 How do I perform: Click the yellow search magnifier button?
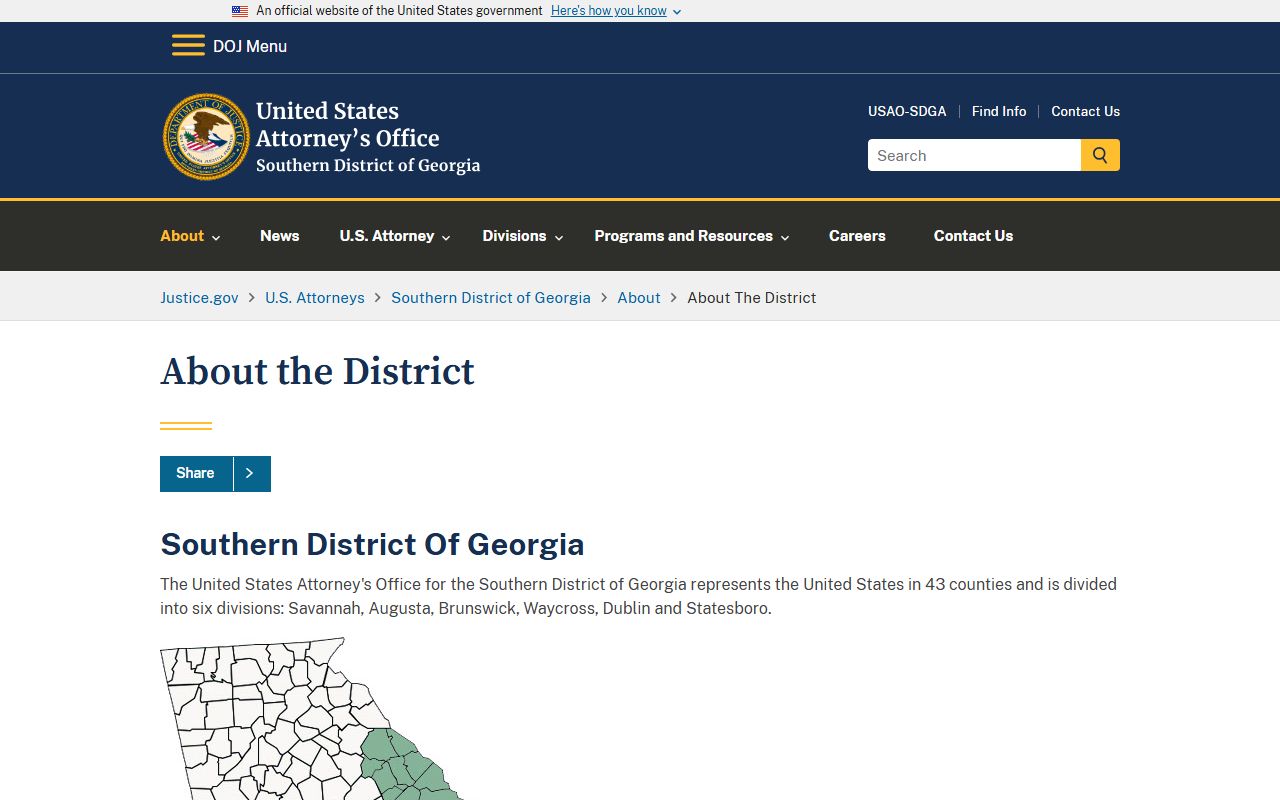point(1100,155)
